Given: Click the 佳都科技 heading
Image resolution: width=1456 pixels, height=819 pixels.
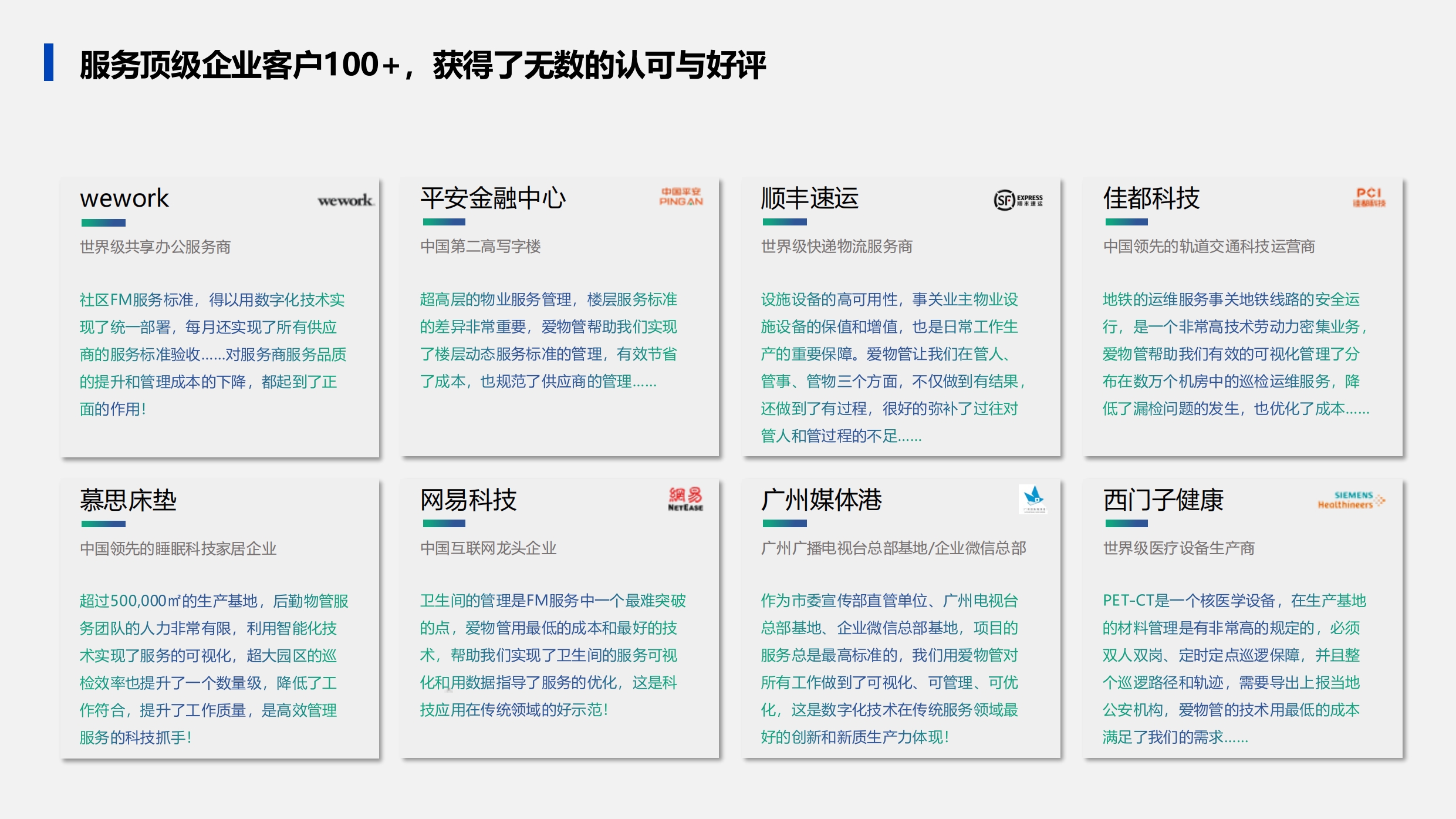Looking at the screenshot, I should point(1151,198).
